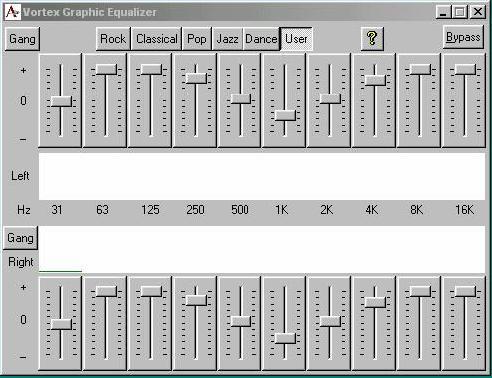Click the Left channel spectrum display area
492x378 pixels.
click(262, 176)
